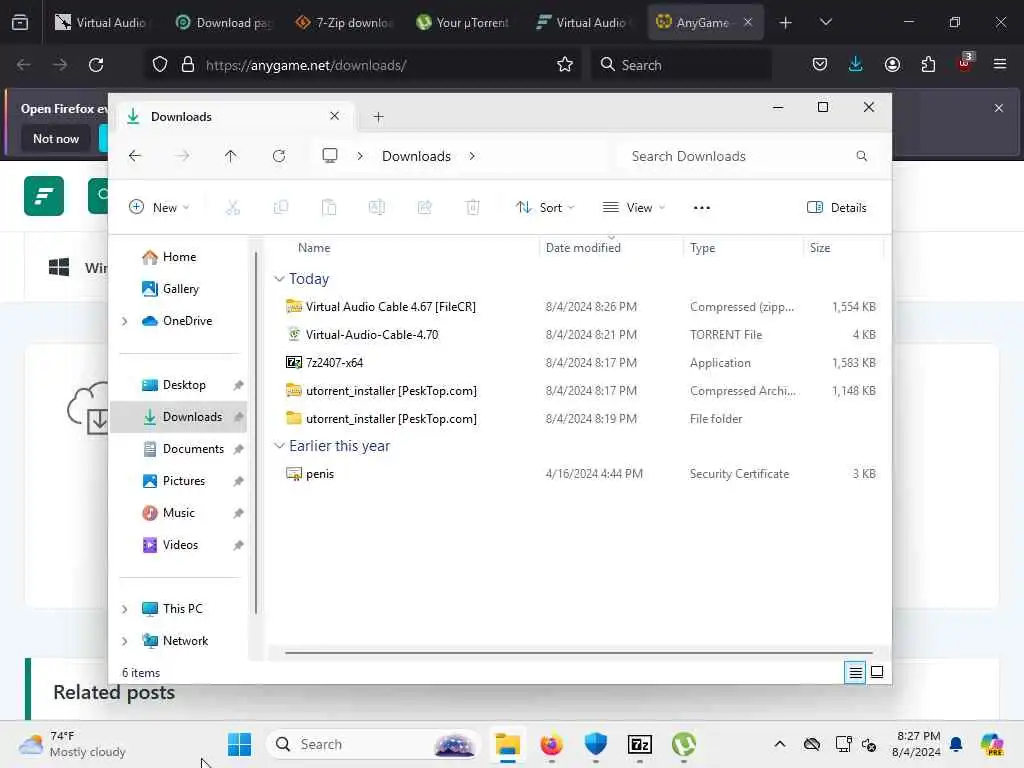Viewport: 1024px width, 768px height.
Task: Switch to the details list view icon
Action: 855,672
